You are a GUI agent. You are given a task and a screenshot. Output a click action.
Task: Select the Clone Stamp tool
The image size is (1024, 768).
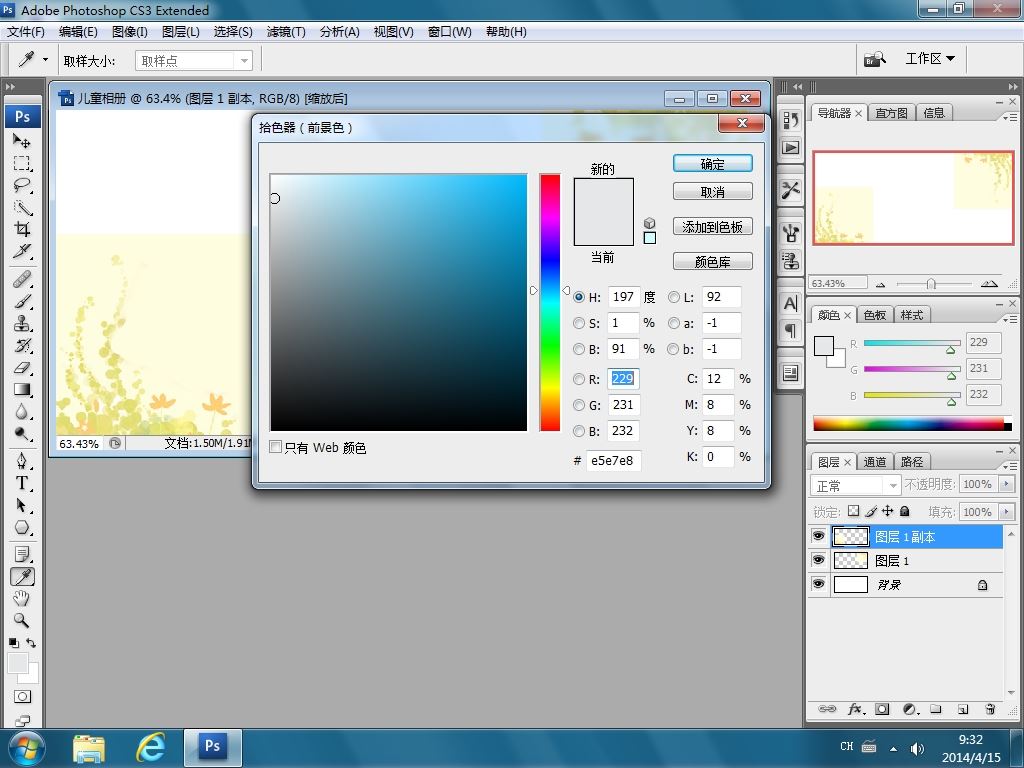coord(22,324)
